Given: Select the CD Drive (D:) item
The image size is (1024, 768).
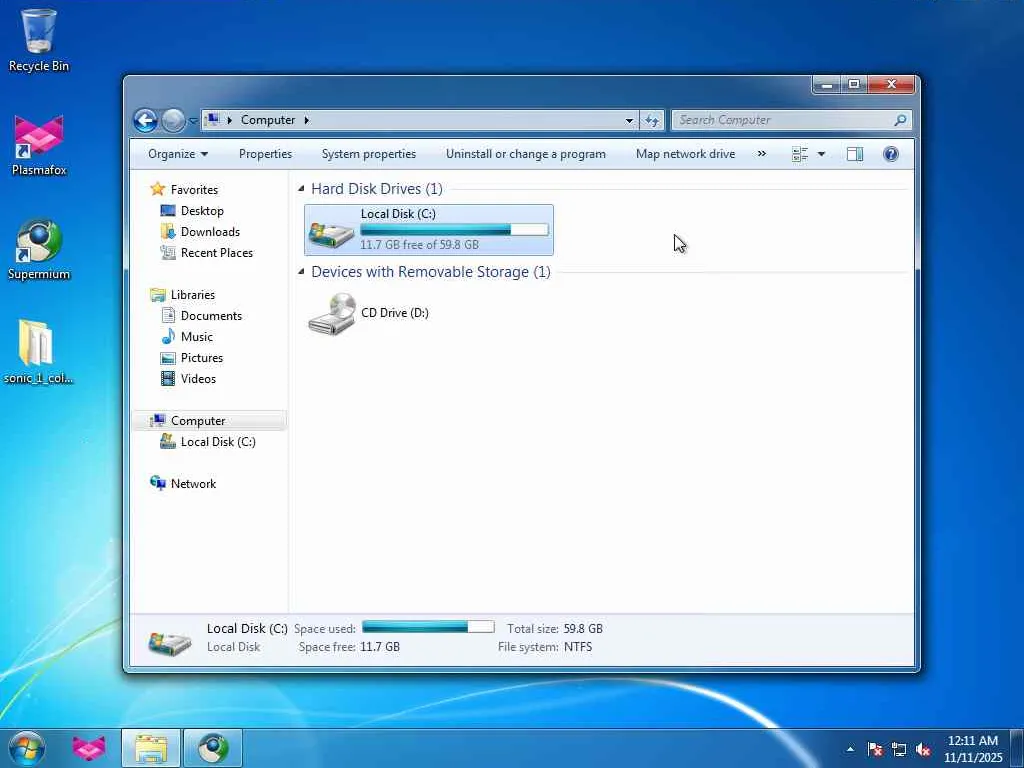Looking at the screenshot, I should pos(369,313).
